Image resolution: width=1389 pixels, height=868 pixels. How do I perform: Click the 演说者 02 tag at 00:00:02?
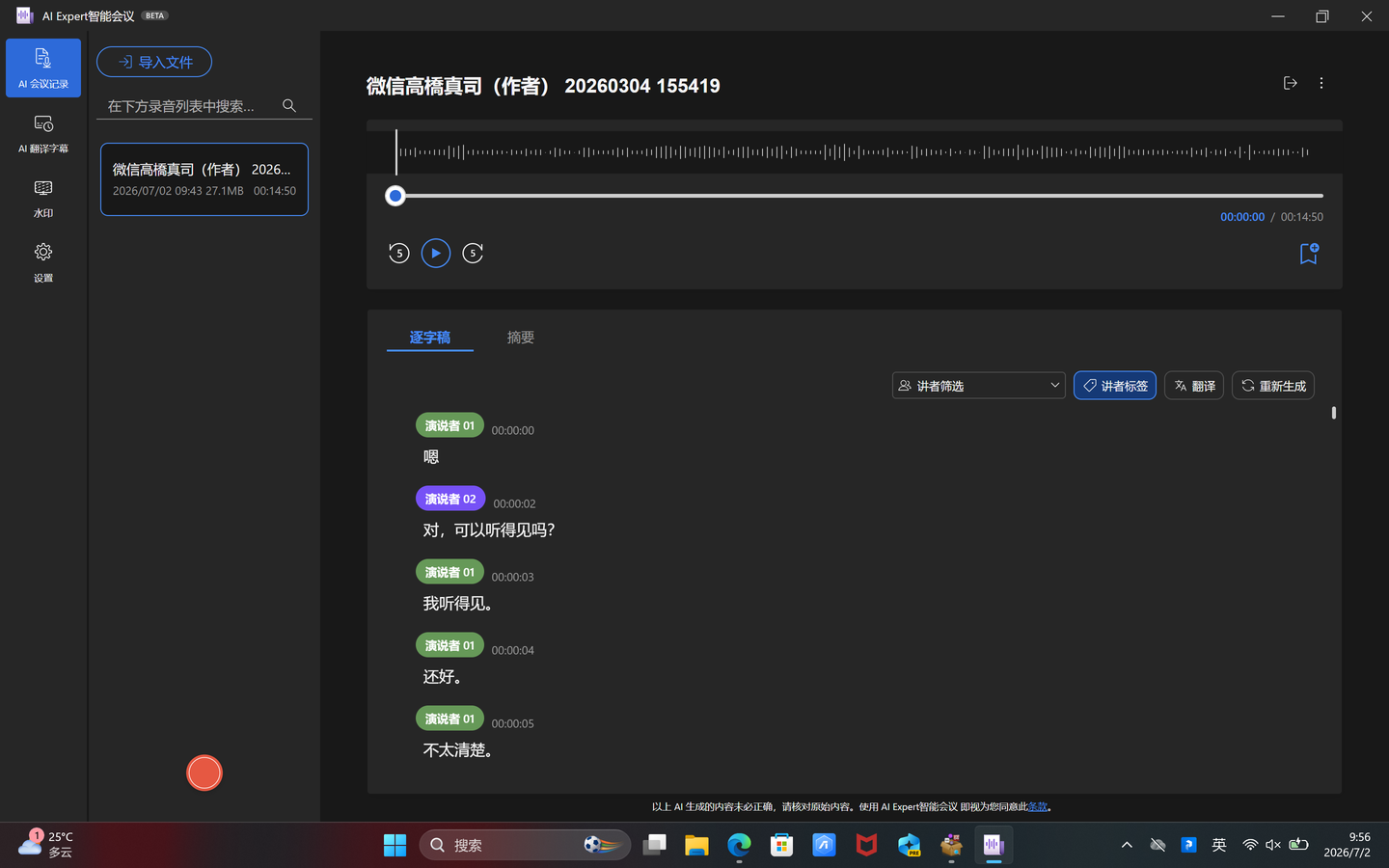450,499
